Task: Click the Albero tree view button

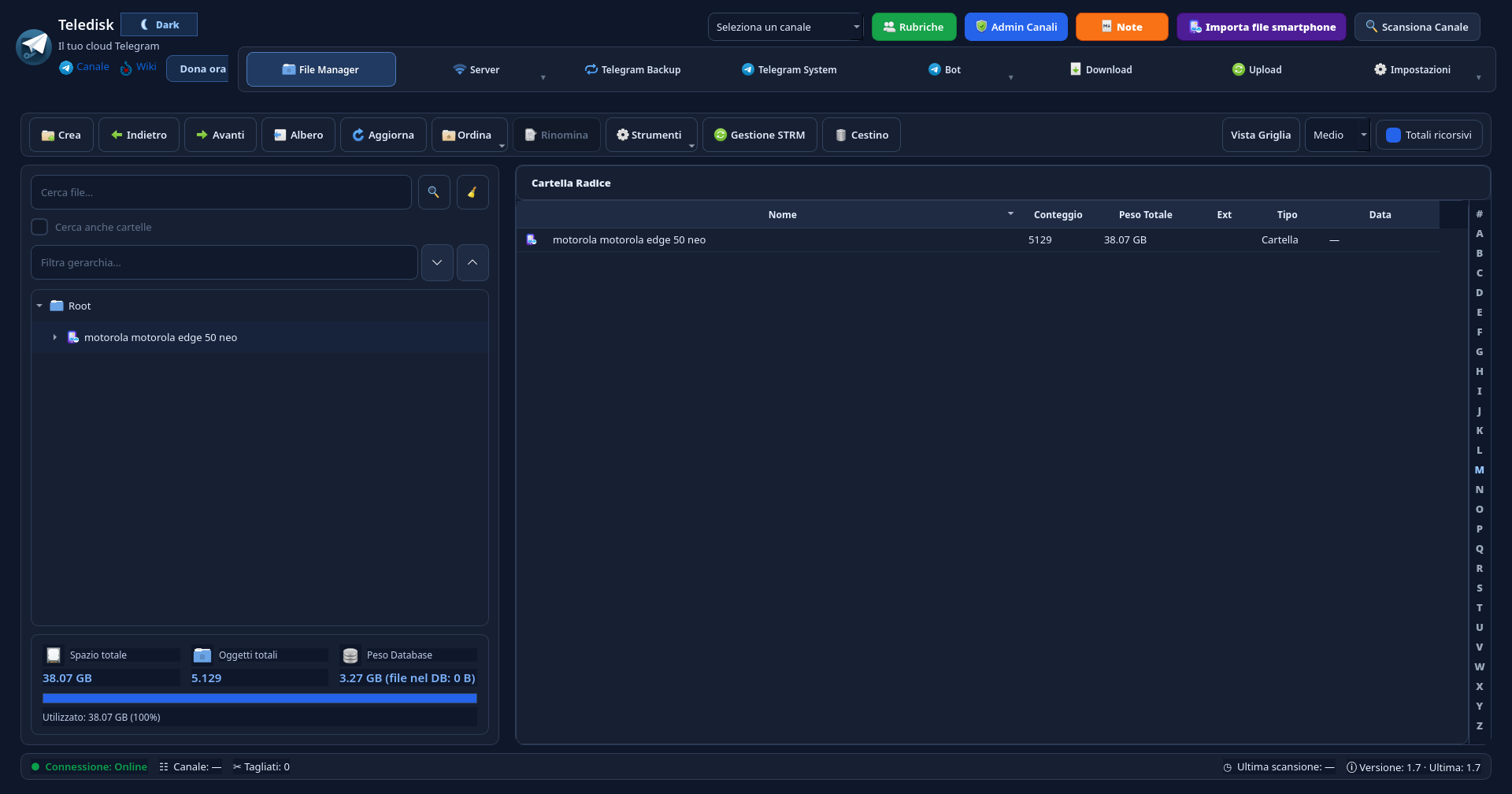Action: tap(298, 135)
